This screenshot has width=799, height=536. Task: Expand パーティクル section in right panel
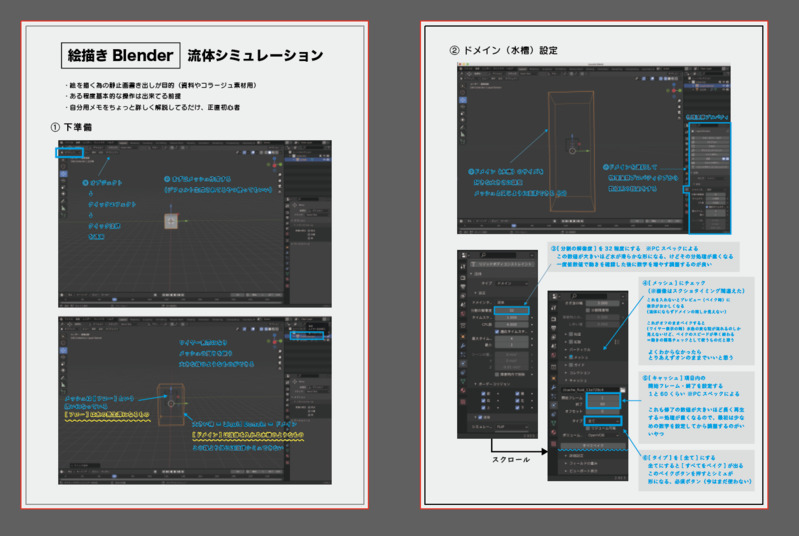[x=577, y=350]
